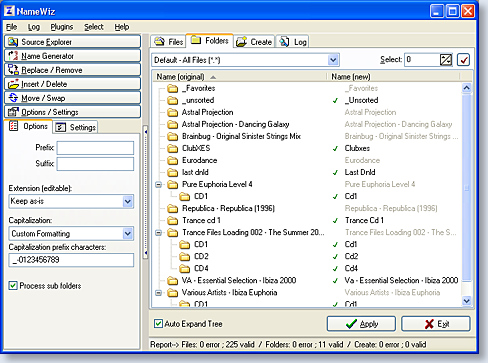Viewport: 488px width, 363px height.
Task: Select the Astral Projection folder
Action: tap(207, 112)
